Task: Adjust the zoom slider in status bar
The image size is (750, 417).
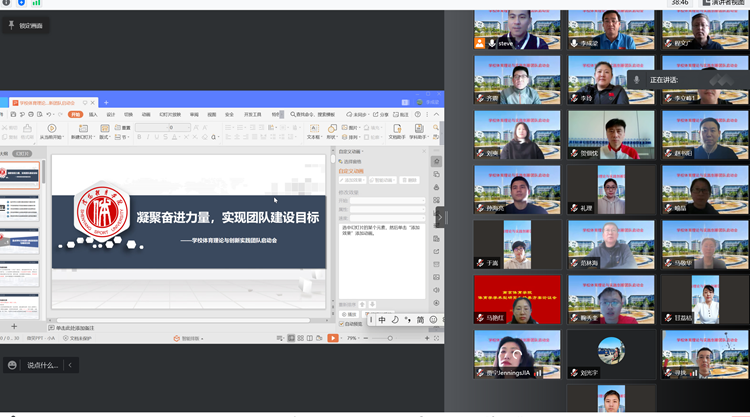Action: pyautogui.click(x=390, y=338)
